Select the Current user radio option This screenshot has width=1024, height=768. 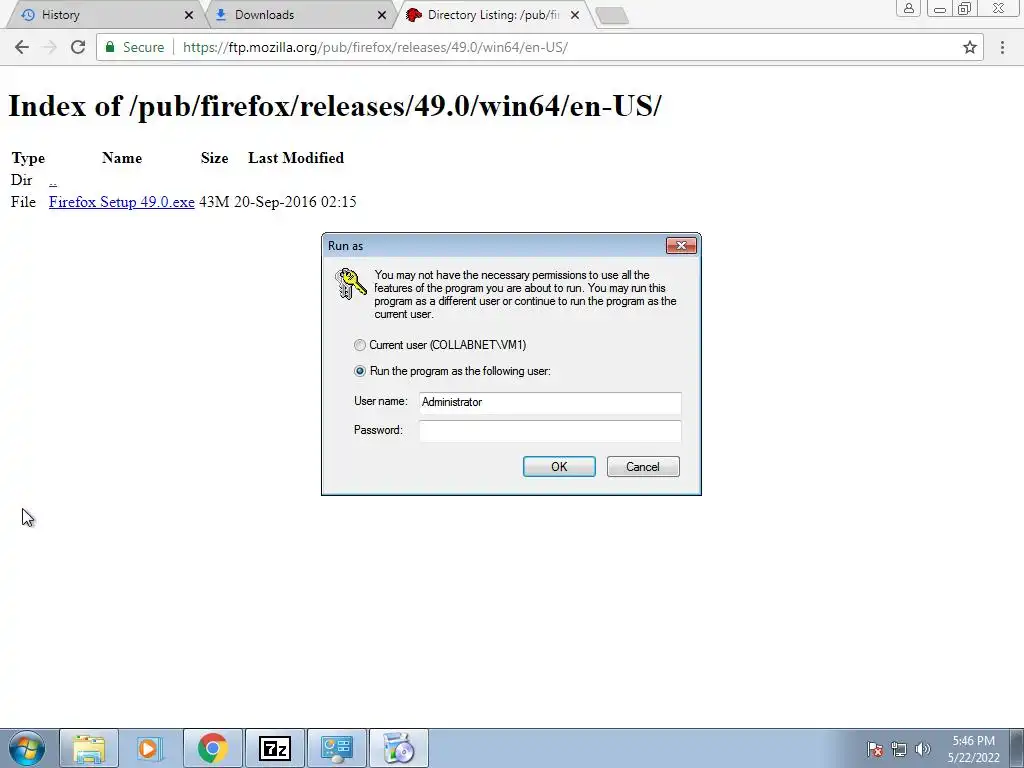360,345
